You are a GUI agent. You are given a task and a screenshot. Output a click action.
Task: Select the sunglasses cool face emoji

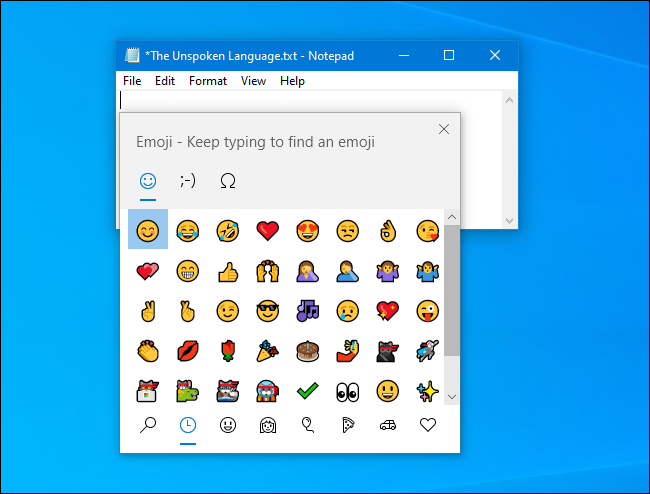[267, 311]
